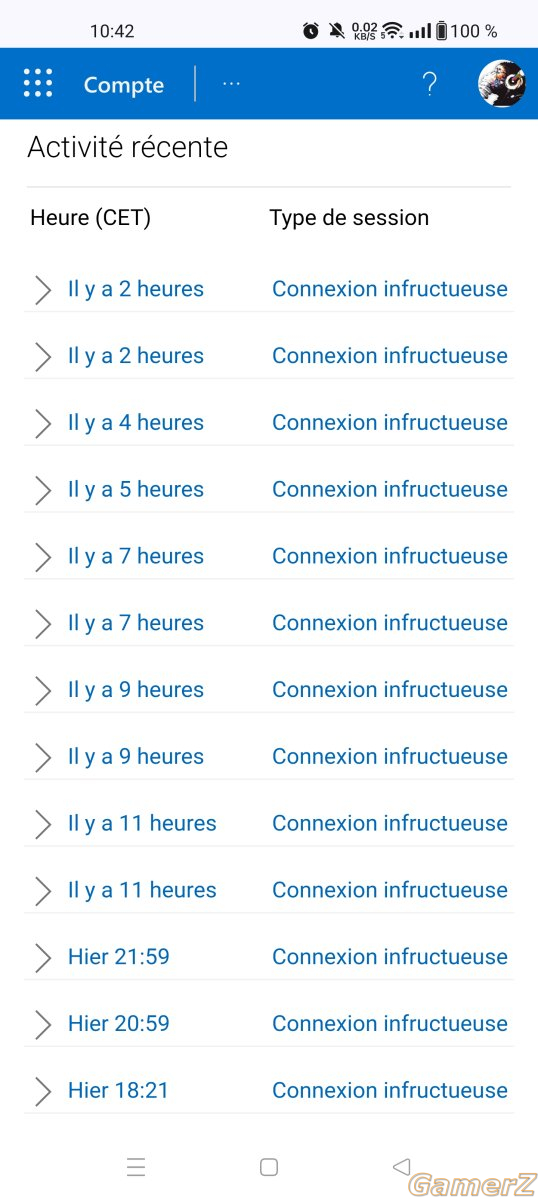Screen dimensions: 538x1200
Task: Tap the Android recent apps lines icon
Action: tap(136, 1167)
